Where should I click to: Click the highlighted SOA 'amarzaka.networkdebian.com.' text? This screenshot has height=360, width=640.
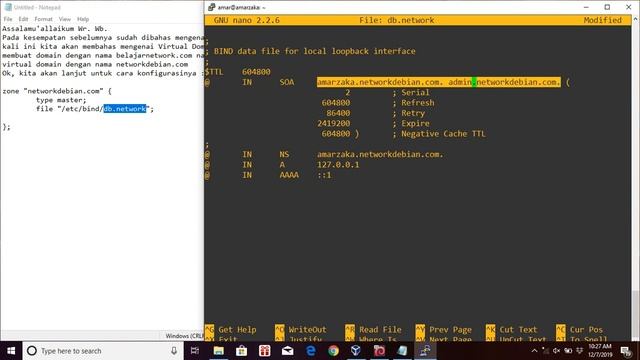(x=380, y=82)
